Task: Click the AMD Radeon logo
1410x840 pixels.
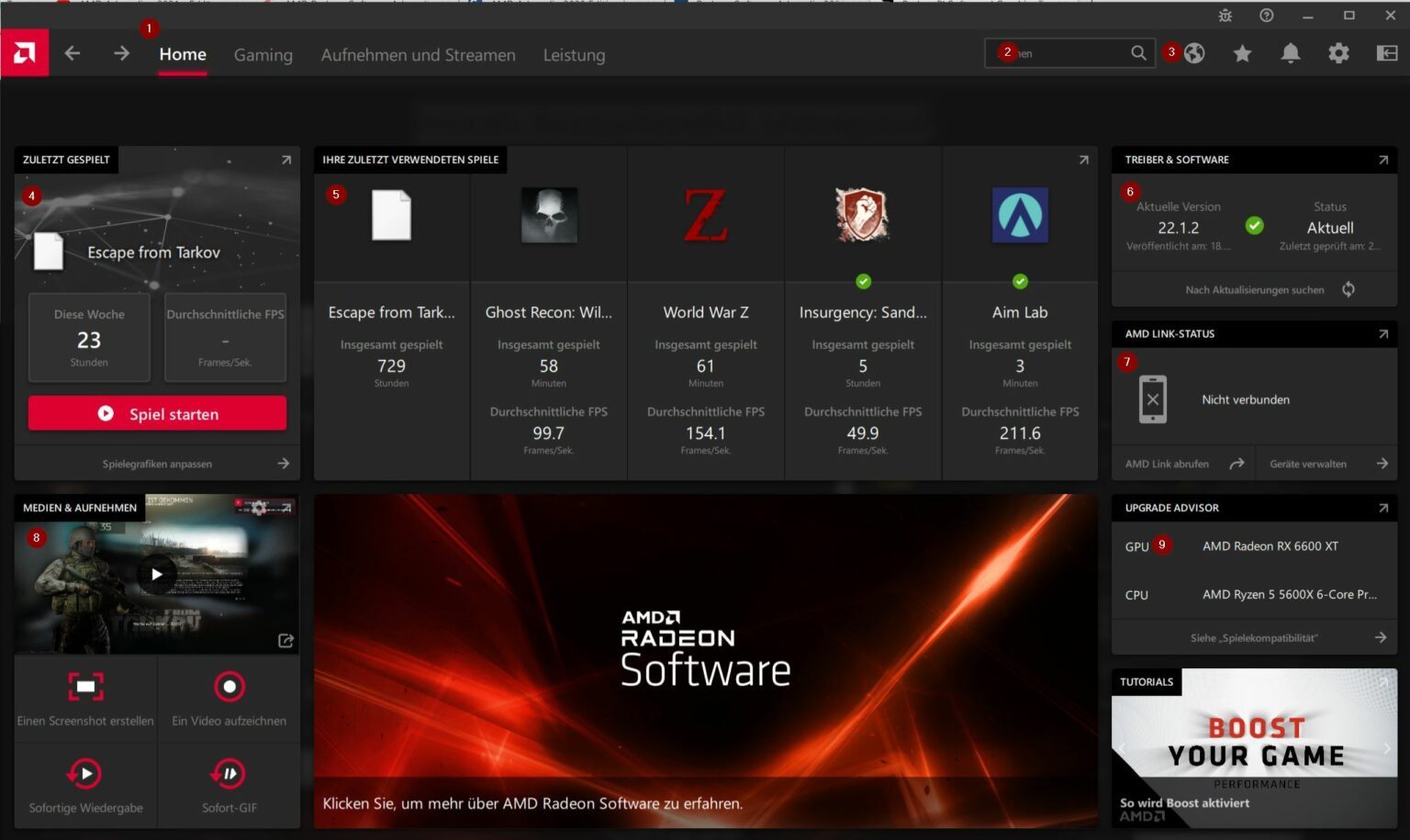Action: coord(24,52)
